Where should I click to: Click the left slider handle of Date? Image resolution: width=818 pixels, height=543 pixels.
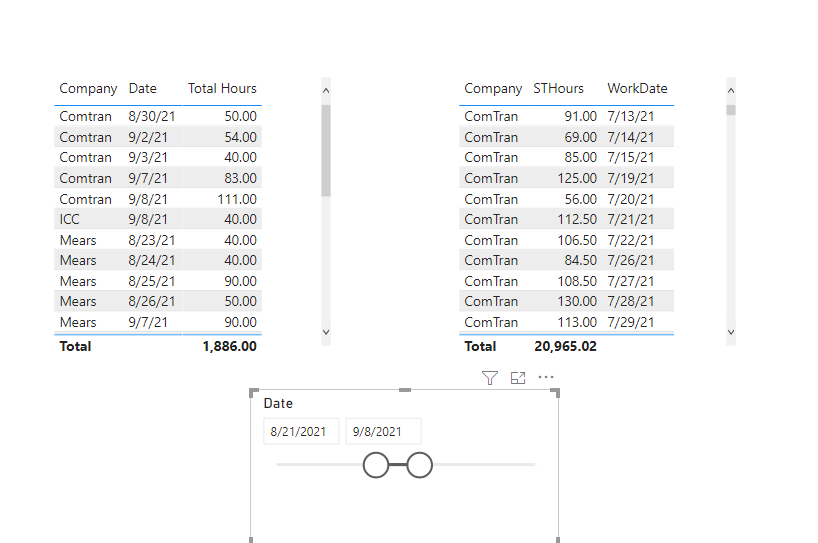(x=376, y=465)
